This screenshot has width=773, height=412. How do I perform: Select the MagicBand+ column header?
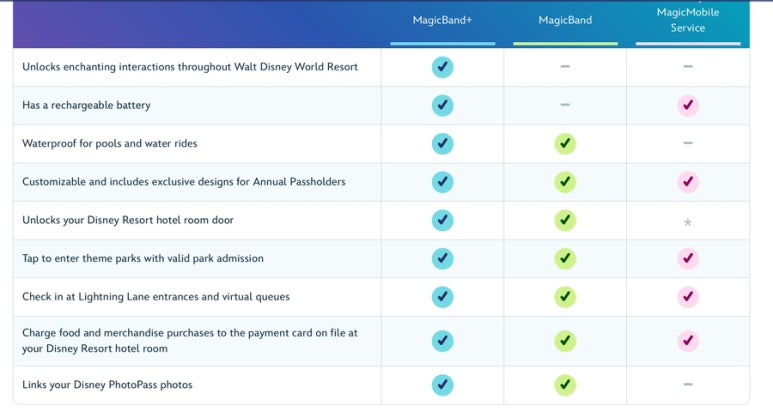[x=442, y=20]
